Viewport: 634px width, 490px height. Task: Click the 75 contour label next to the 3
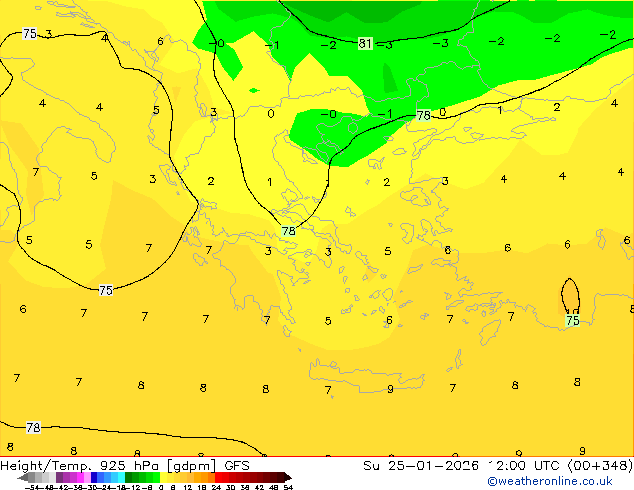(30, 33)
